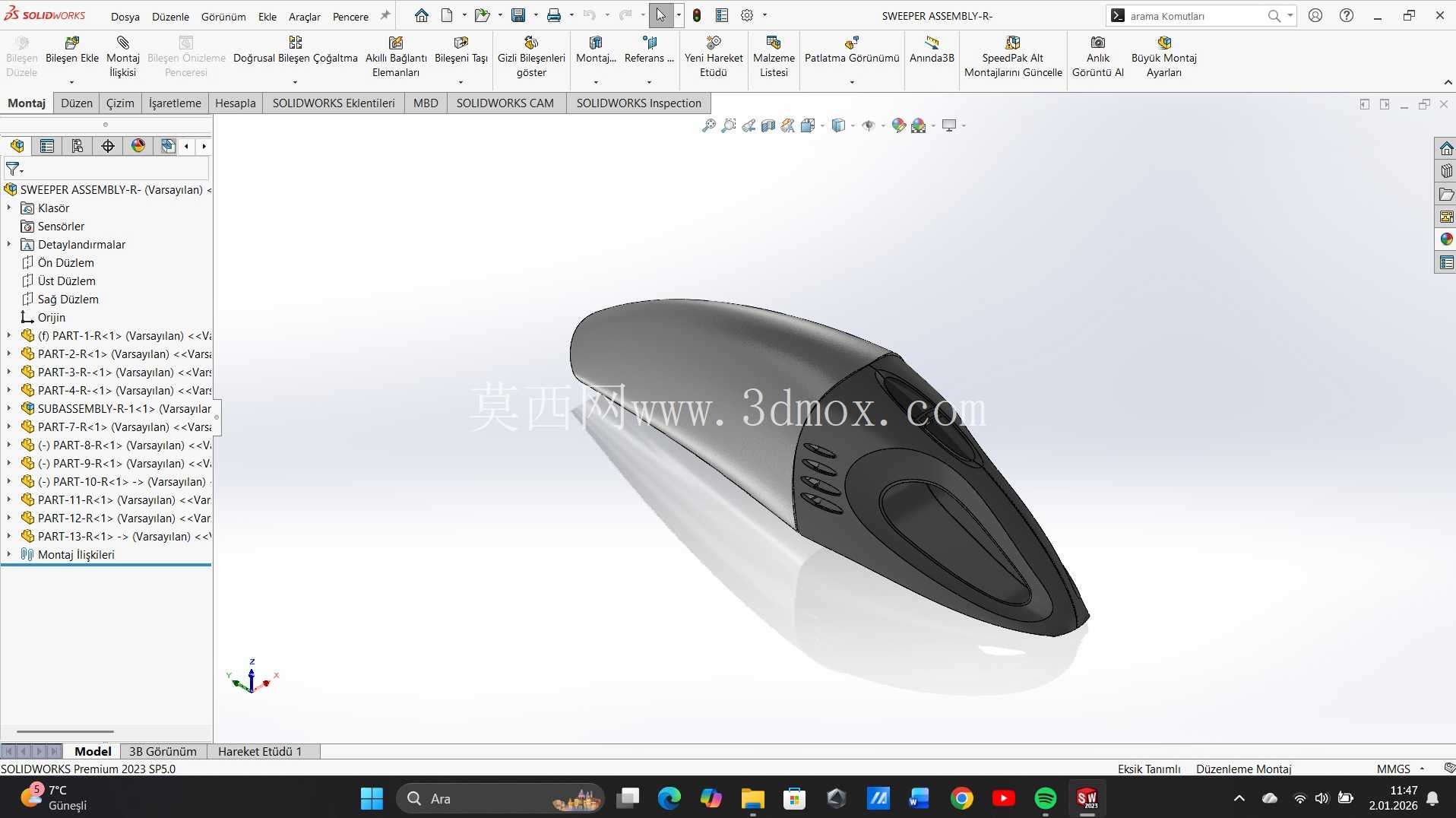Switch to the Düzen ribbon tab

point(77,103)
